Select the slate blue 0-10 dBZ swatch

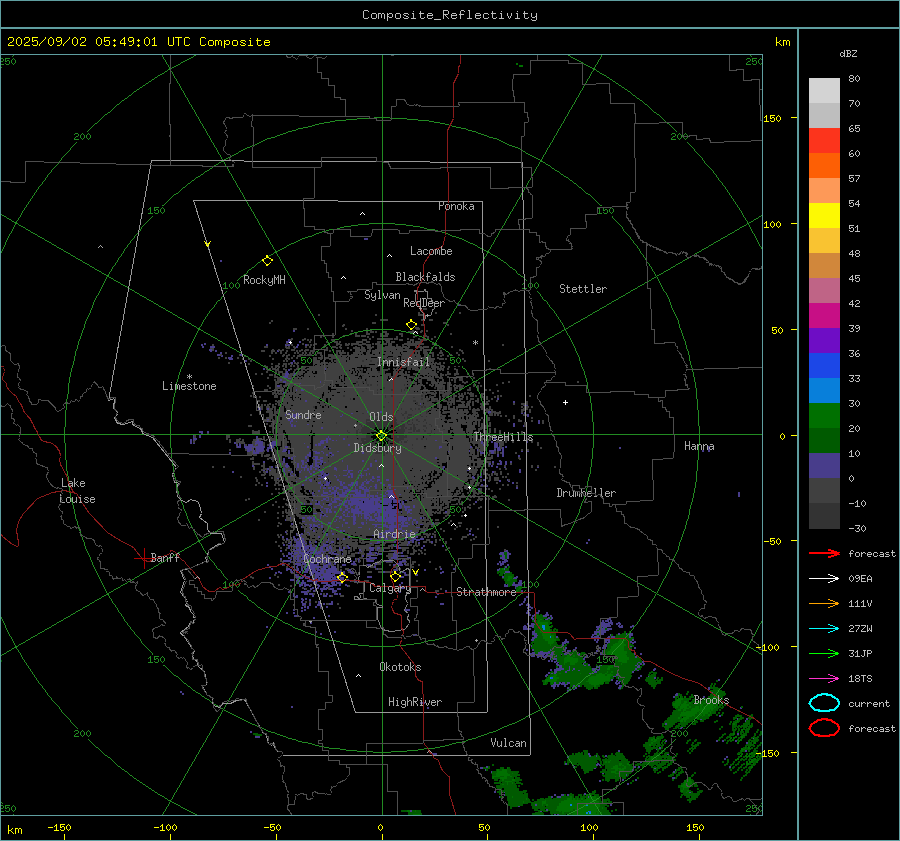click(824, 466)
